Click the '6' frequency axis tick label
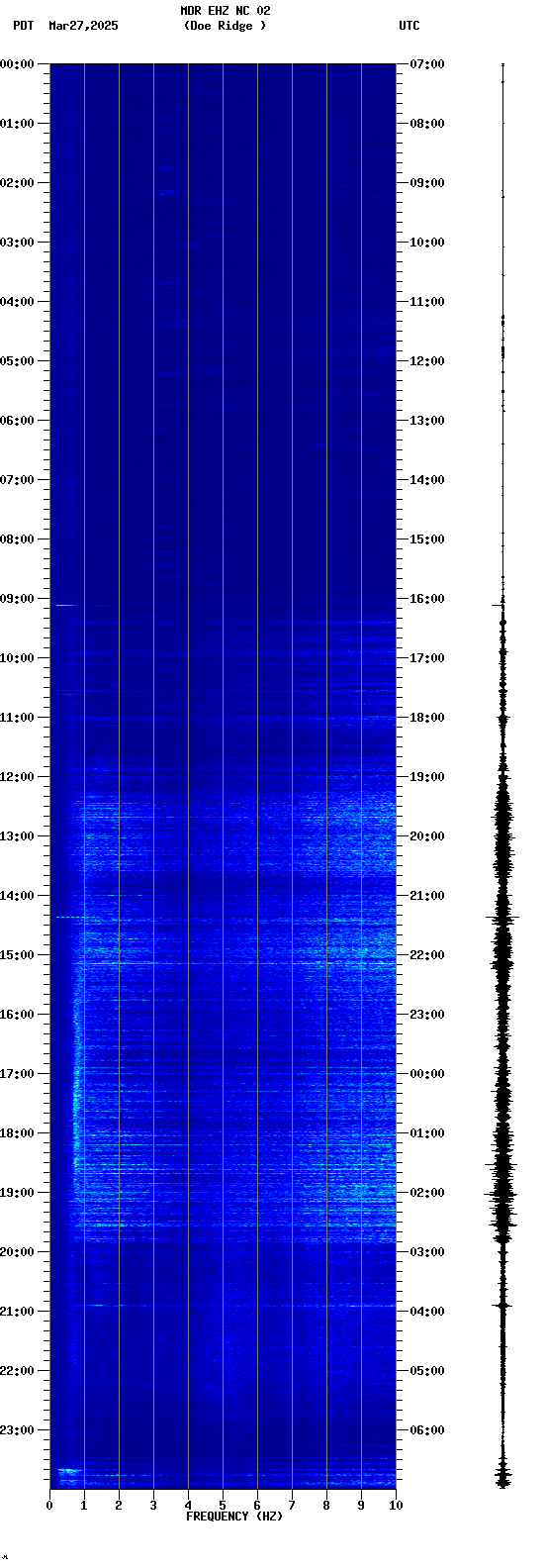546x1568 pixels. (x=257, y=1506)
